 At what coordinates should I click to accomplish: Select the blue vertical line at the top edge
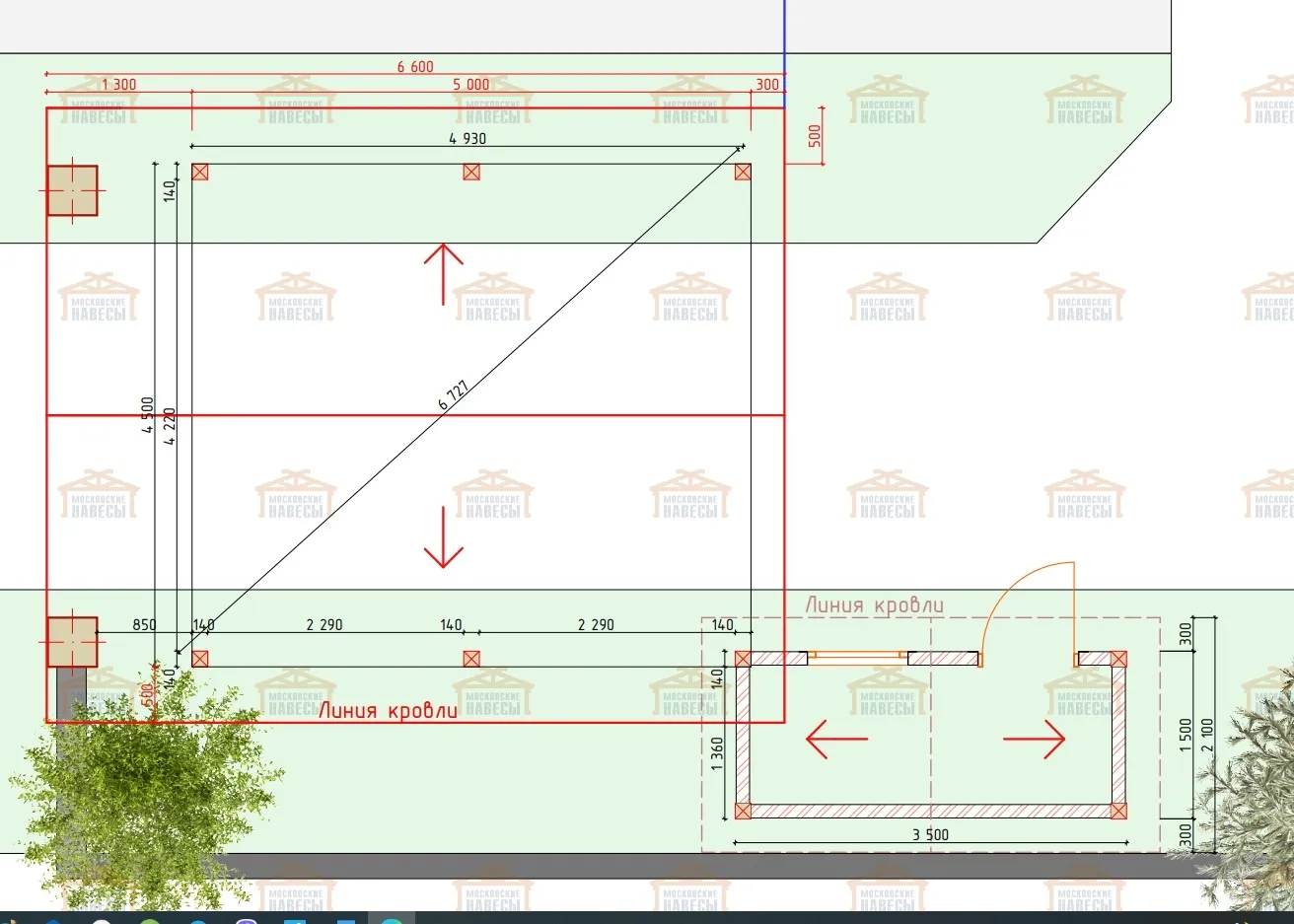[x=784, y=53]
